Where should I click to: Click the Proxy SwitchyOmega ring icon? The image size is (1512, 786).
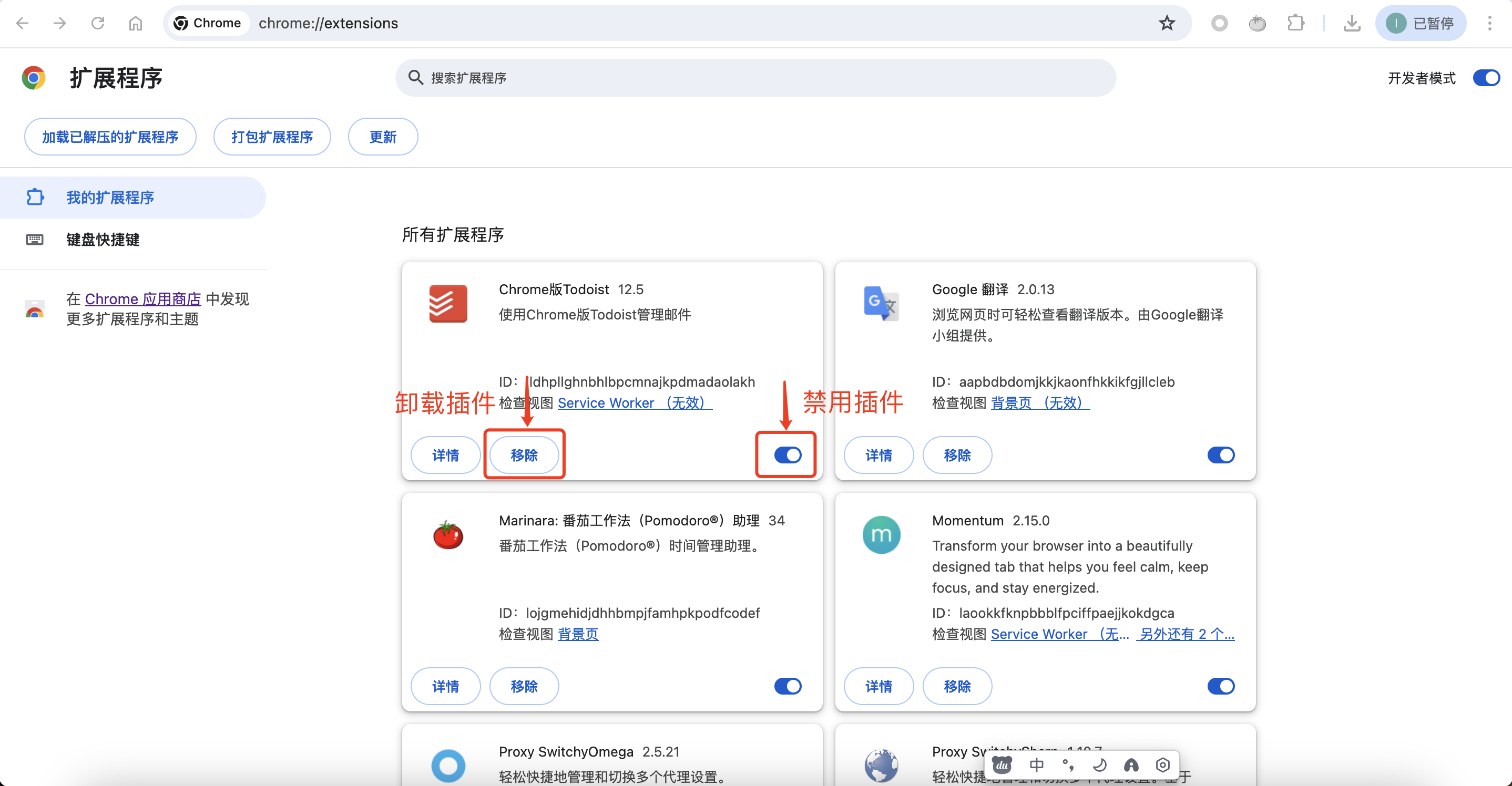click(x=448, y=766)
